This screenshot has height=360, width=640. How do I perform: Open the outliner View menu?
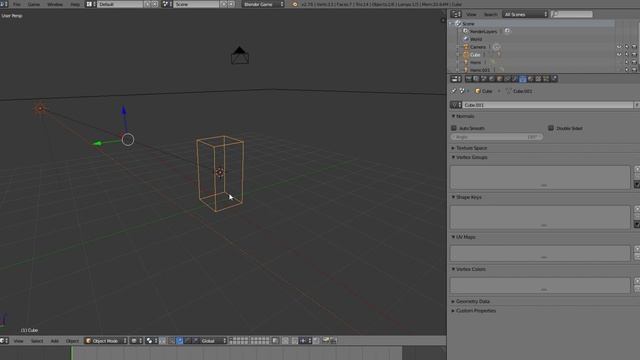[471, 14]
